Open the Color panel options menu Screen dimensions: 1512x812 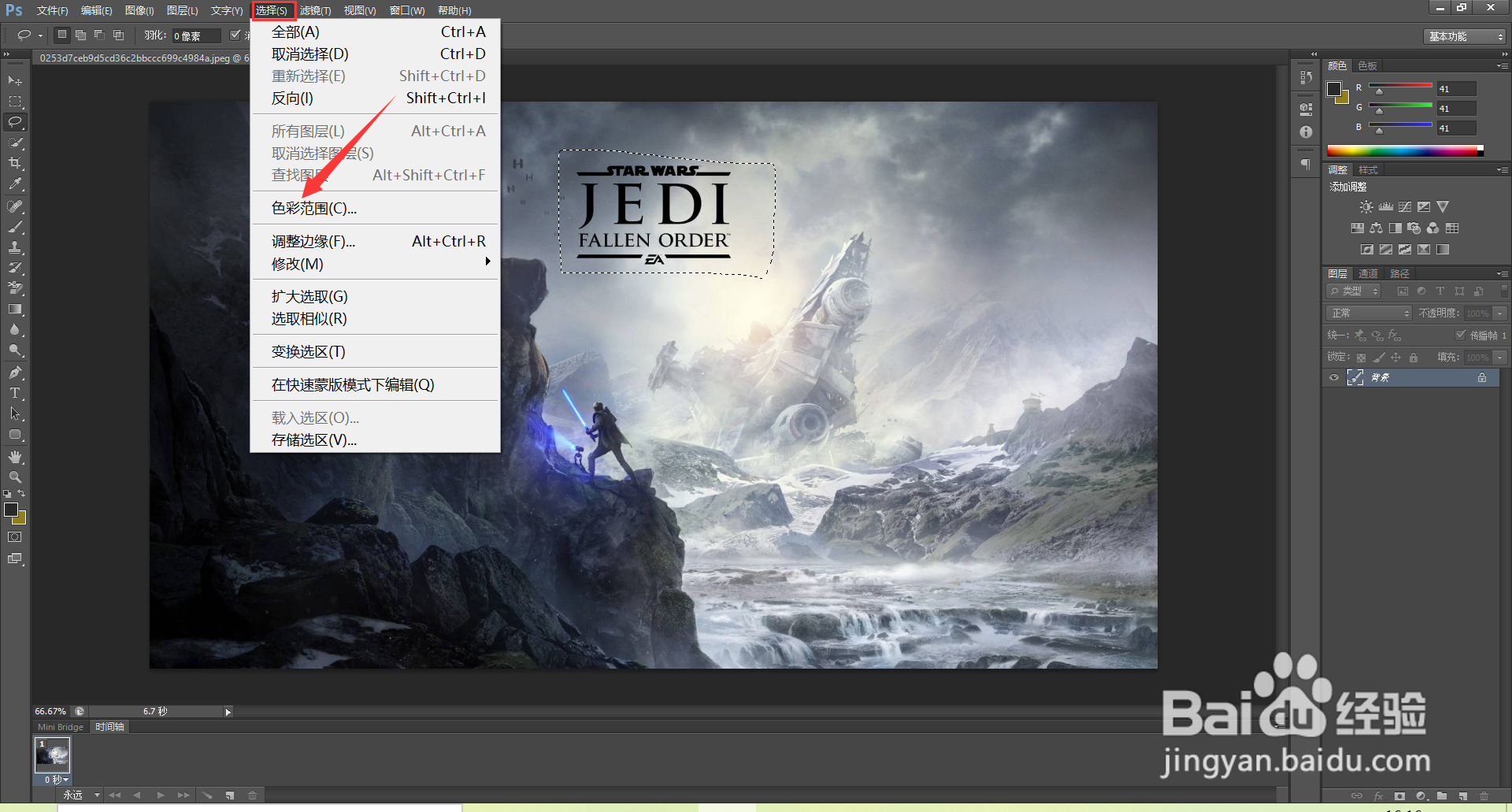click(1503, 66)
